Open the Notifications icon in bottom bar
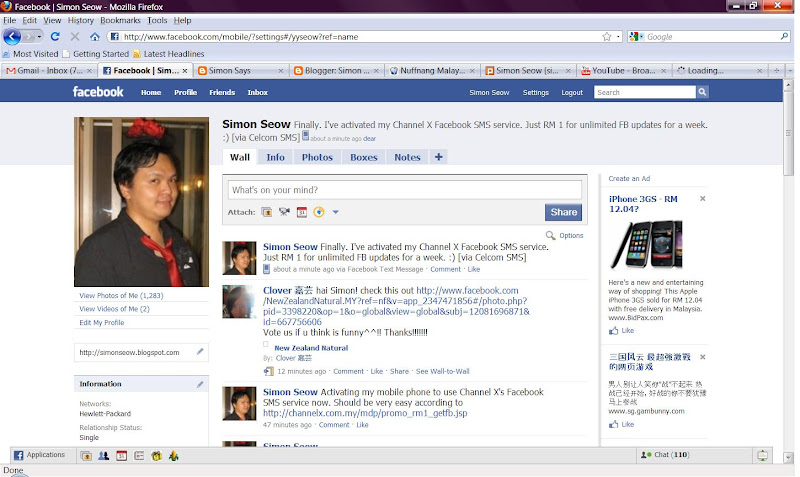The width and height of the screenshot is (800, 477). (x=763, y=455)
